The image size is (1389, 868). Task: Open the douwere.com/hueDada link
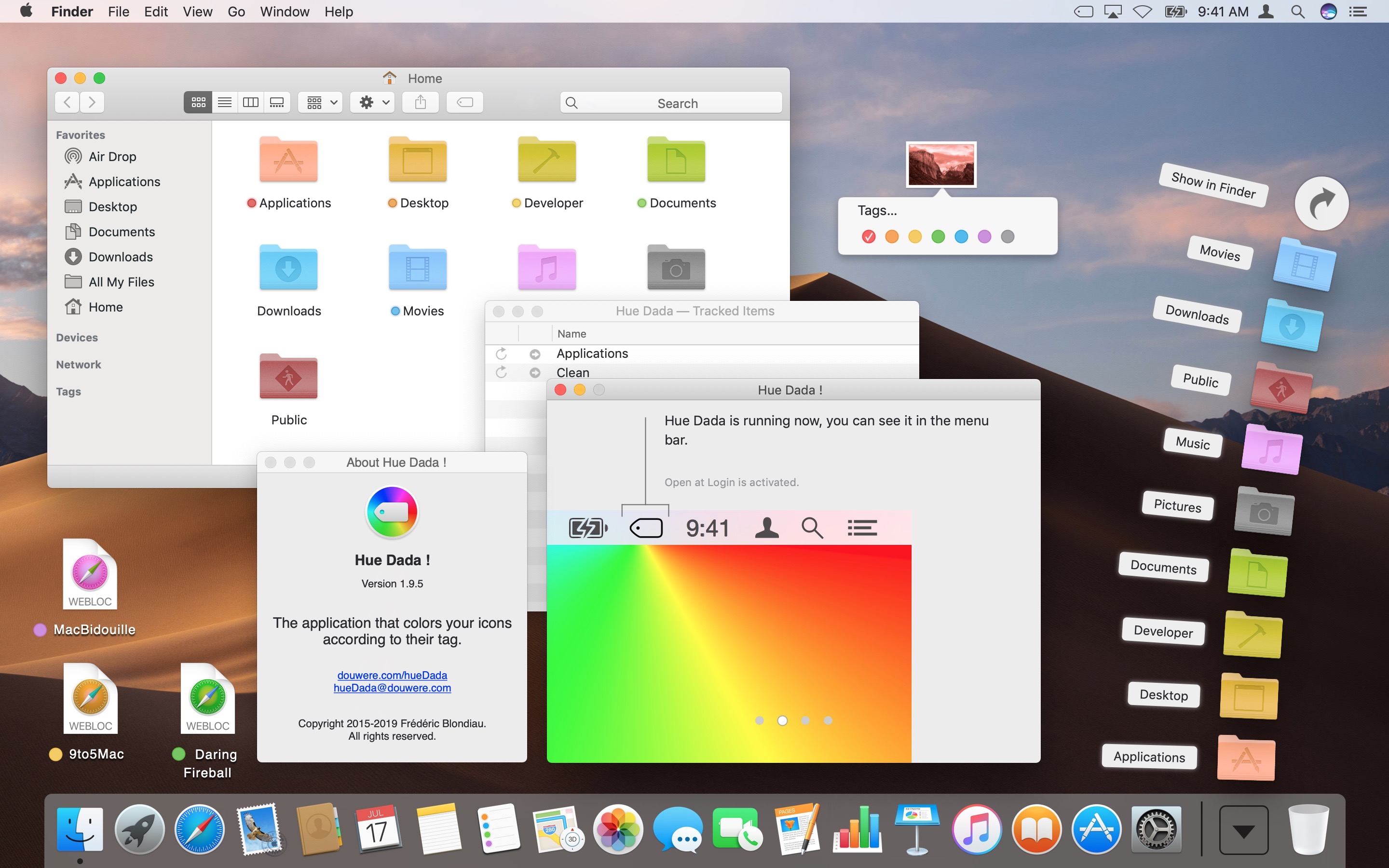pos(392,675)
